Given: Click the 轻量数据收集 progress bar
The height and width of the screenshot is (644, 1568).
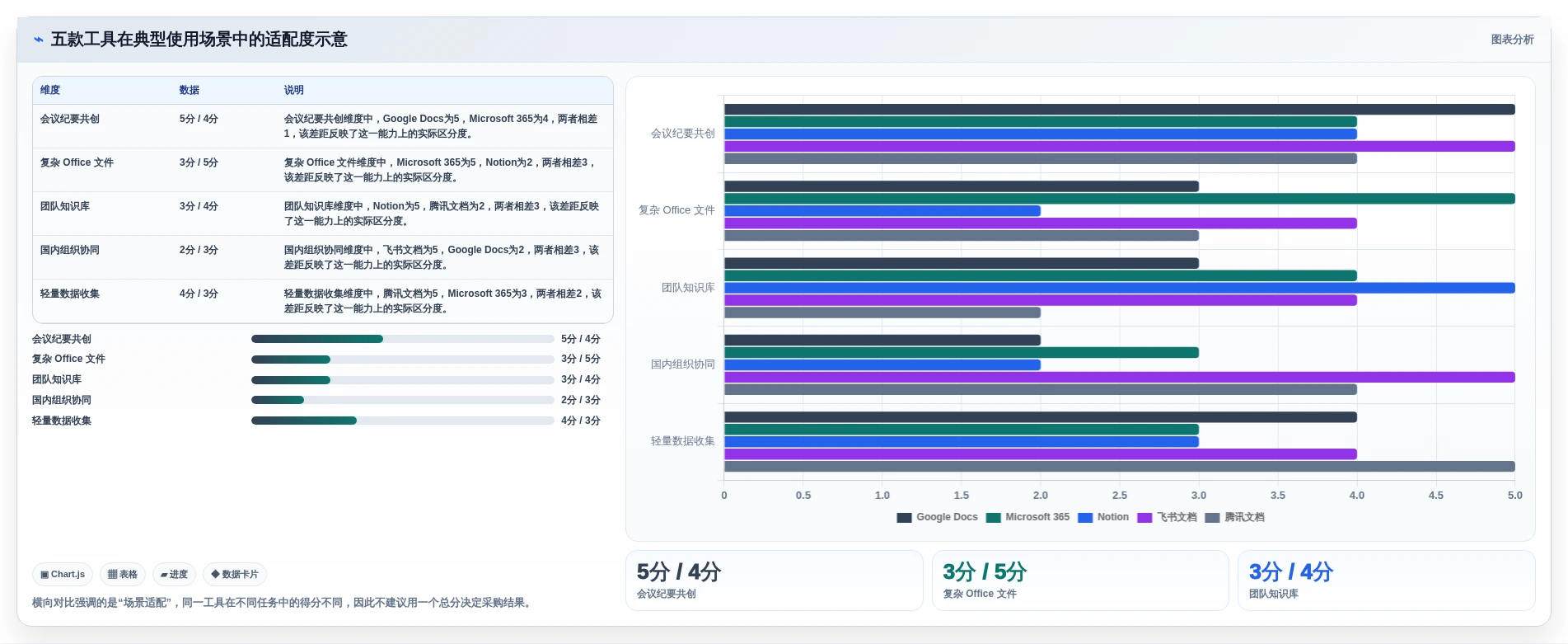Looking at the screenshot, I should point(402,421).
